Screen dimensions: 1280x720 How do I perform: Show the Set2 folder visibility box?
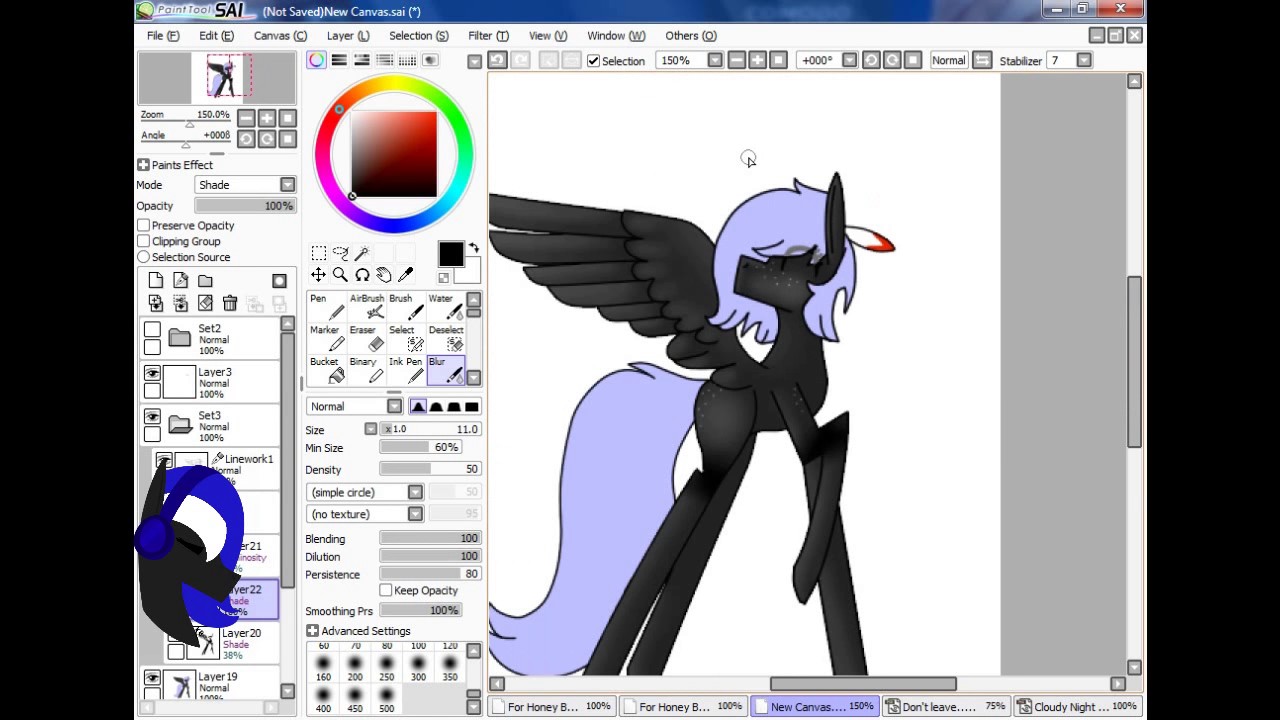pyautogui.click(x=152, y=330)
